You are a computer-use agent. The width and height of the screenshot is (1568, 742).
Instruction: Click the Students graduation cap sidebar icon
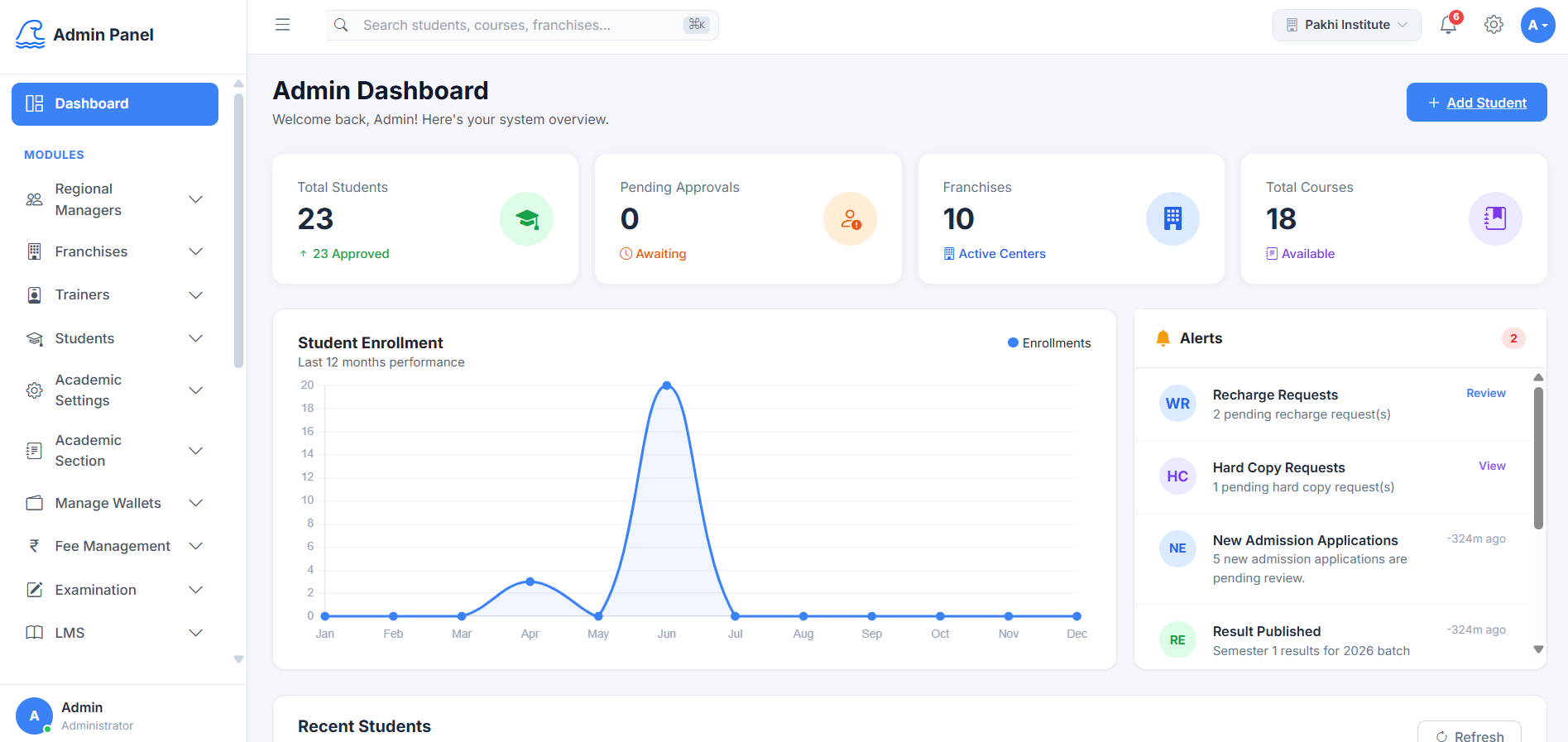pyautogui.click(x=34, y=338)
